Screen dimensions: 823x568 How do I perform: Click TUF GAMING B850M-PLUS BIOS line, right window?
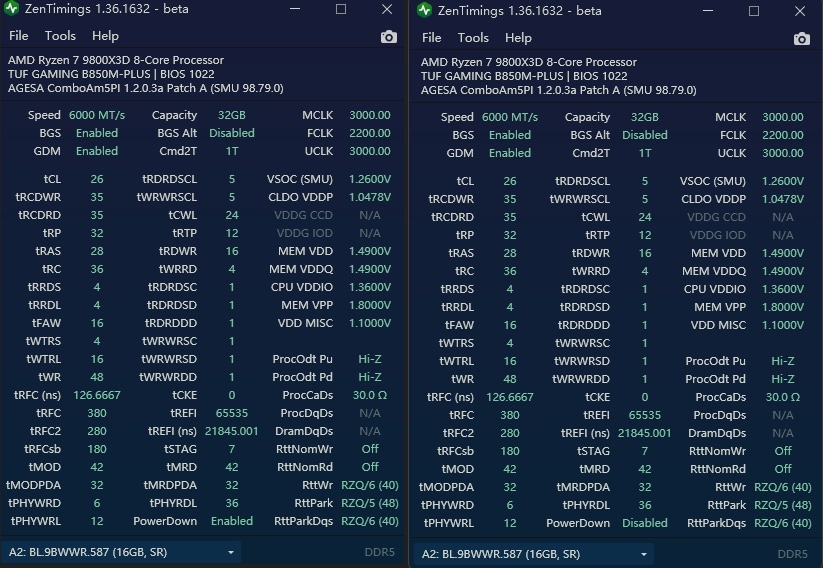pos(524,76)
